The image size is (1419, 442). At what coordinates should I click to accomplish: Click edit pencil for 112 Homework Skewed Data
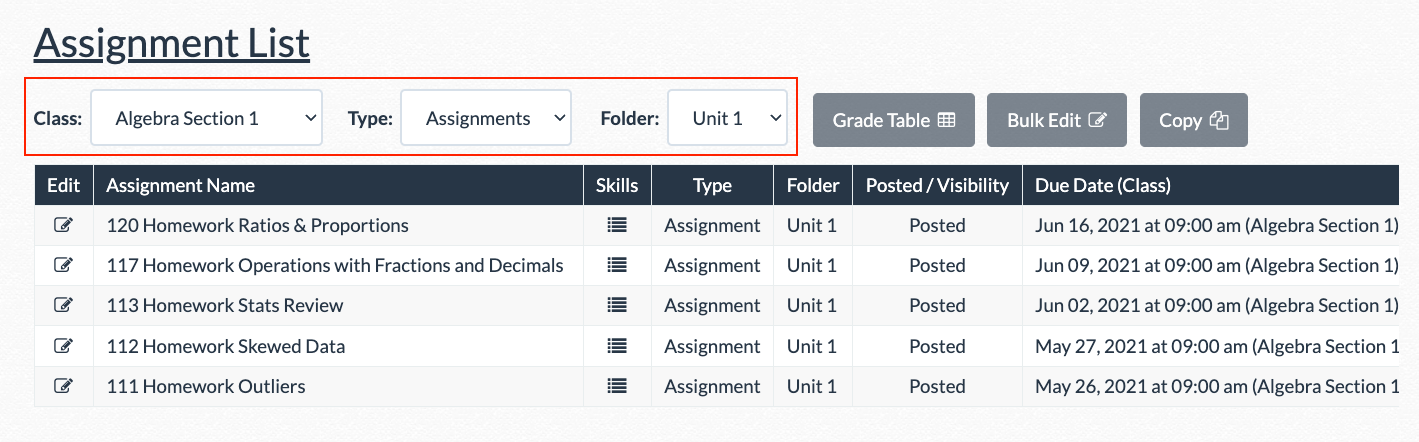[x=63, y=346]
